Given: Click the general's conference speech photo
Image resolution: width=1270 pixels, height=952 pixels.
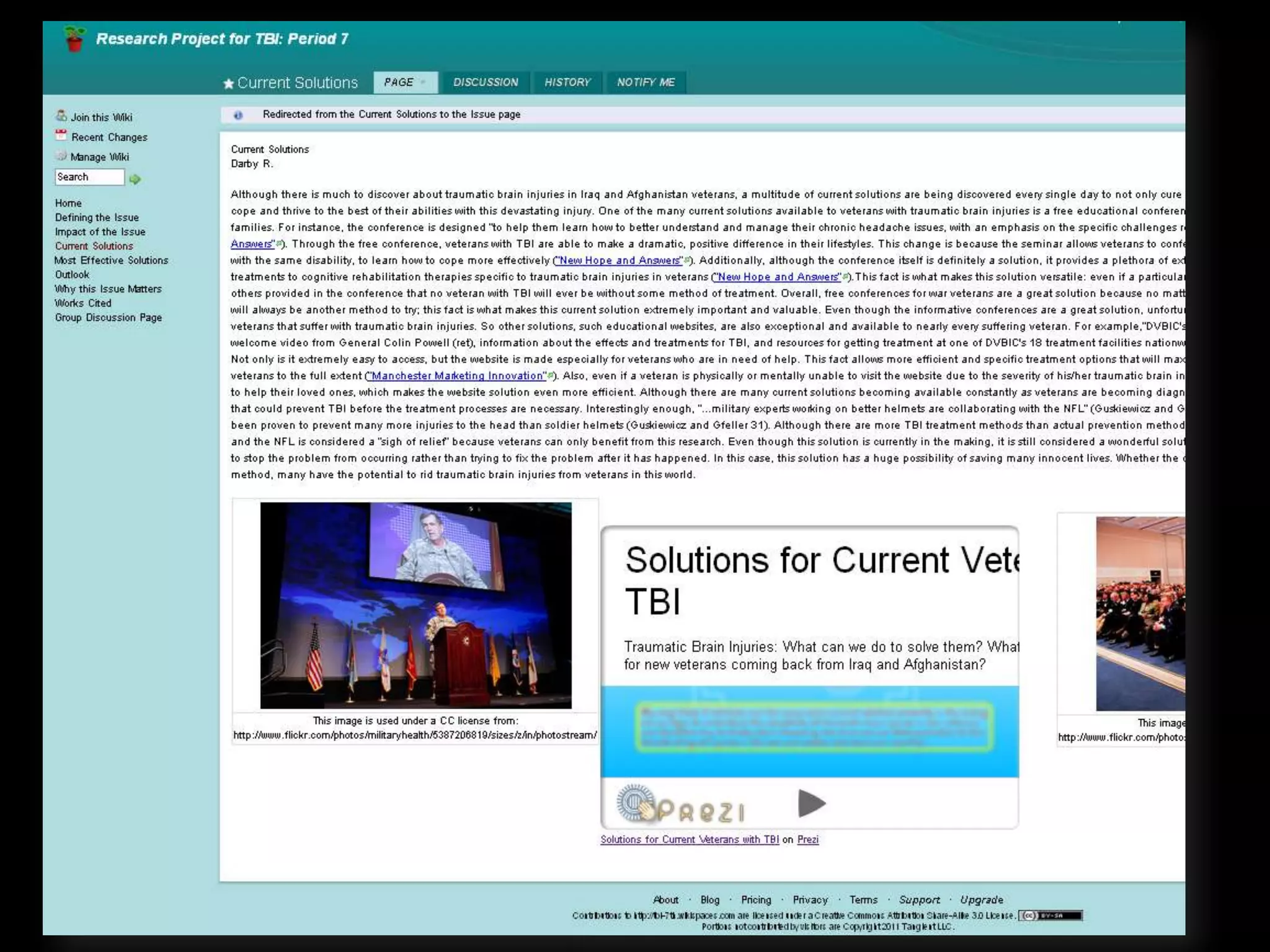Looking at the screenshot, I should (415, 605).
